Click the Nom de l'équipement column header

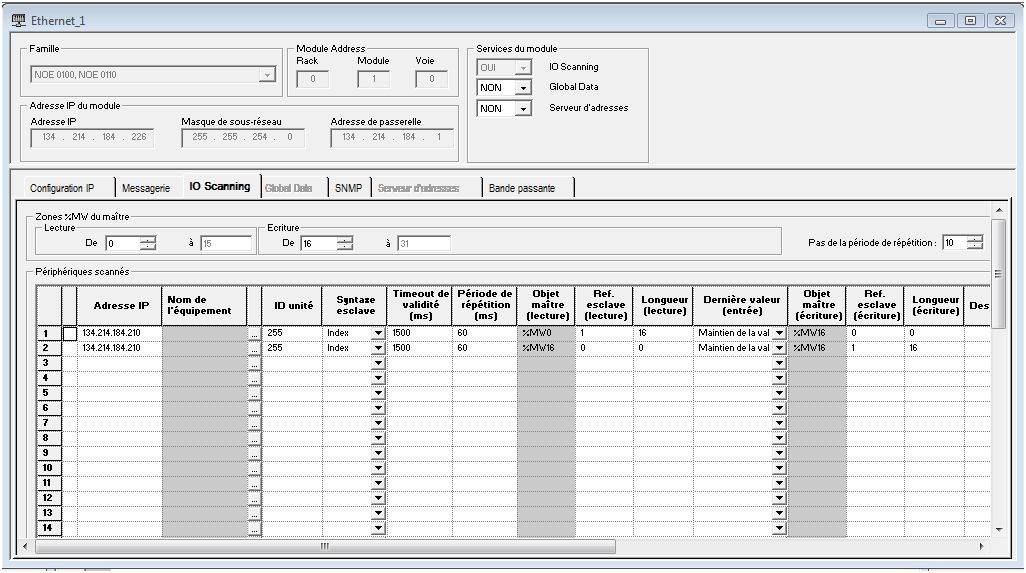point(204,305)
